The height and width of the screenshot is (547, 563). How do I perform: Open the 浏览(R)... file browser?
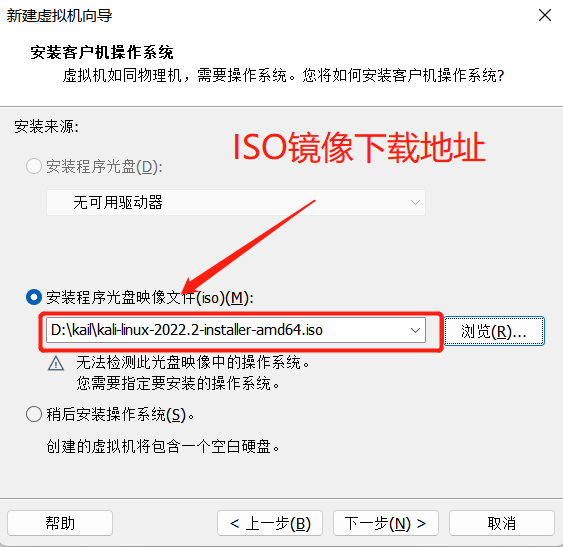click(x=494, y=331)
